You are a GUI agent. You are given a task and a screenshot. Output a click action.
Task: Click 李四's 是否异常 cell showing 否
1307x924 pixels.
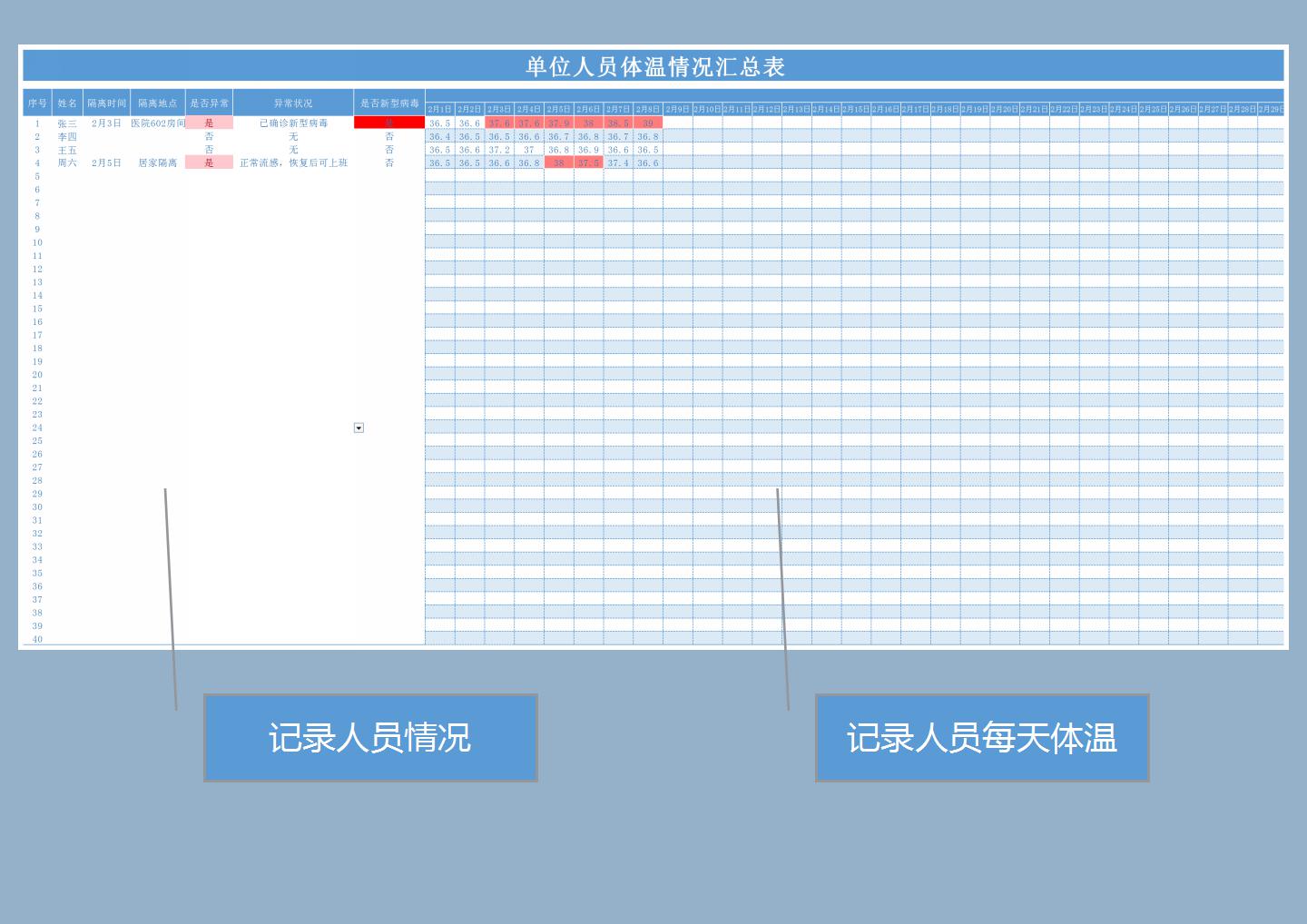[209, 136]
